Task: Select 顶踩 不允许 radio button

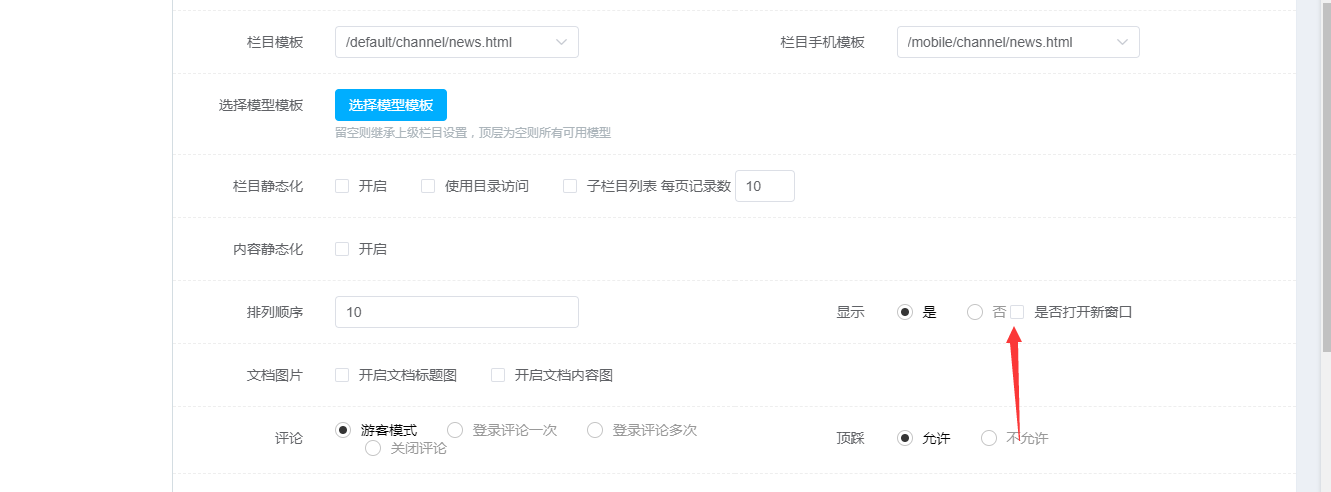Action: tap(989, 438)
